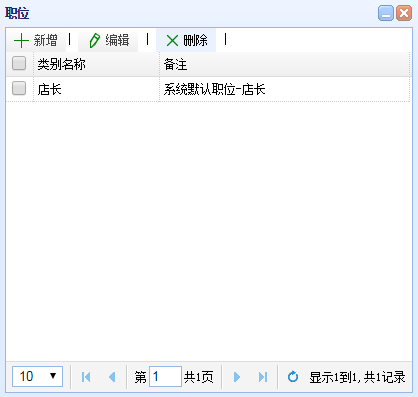Click the 删除 (delete) toolbar button
This screenshot has width=418, height=397.
[x=186, y=40]
